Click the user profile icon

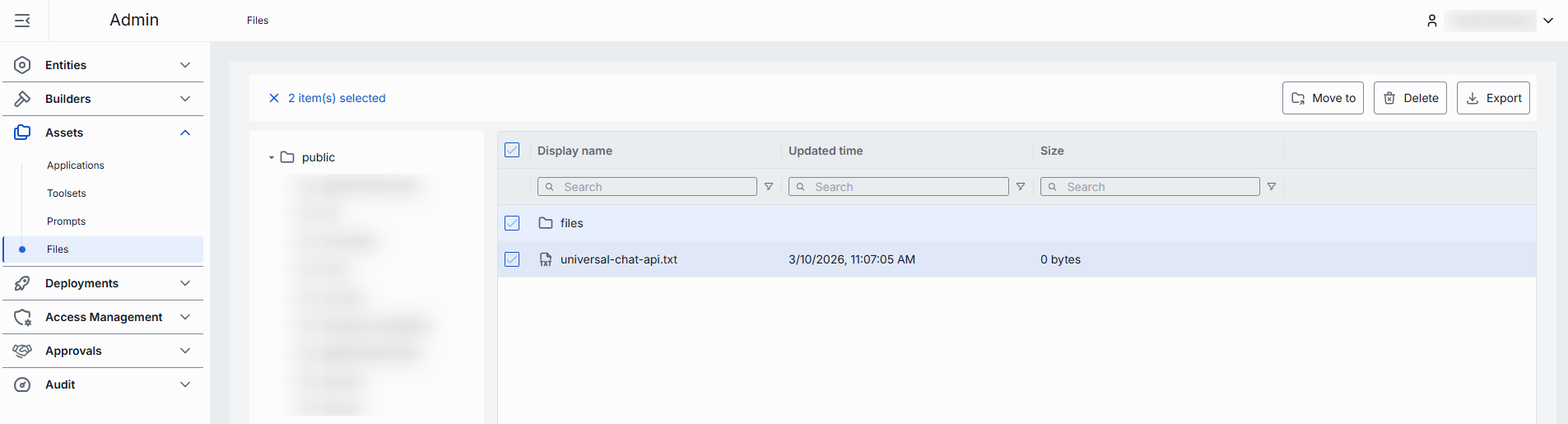pos(1431,21)
